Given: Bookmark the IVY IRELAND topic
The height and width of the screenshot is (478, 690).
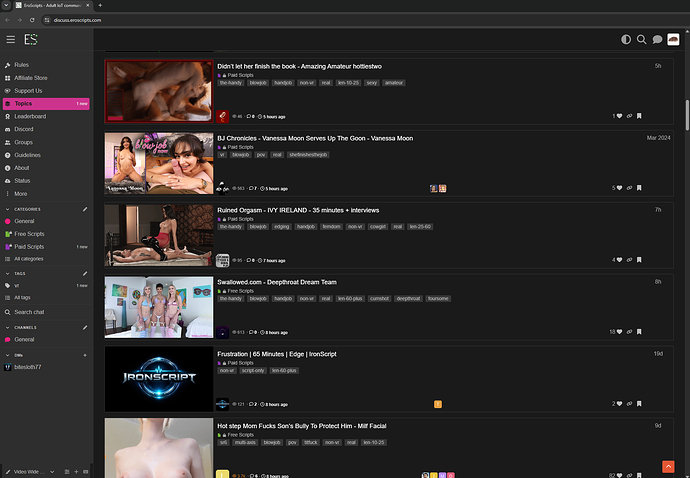Looking at the screenshot, I should [639, 260].
